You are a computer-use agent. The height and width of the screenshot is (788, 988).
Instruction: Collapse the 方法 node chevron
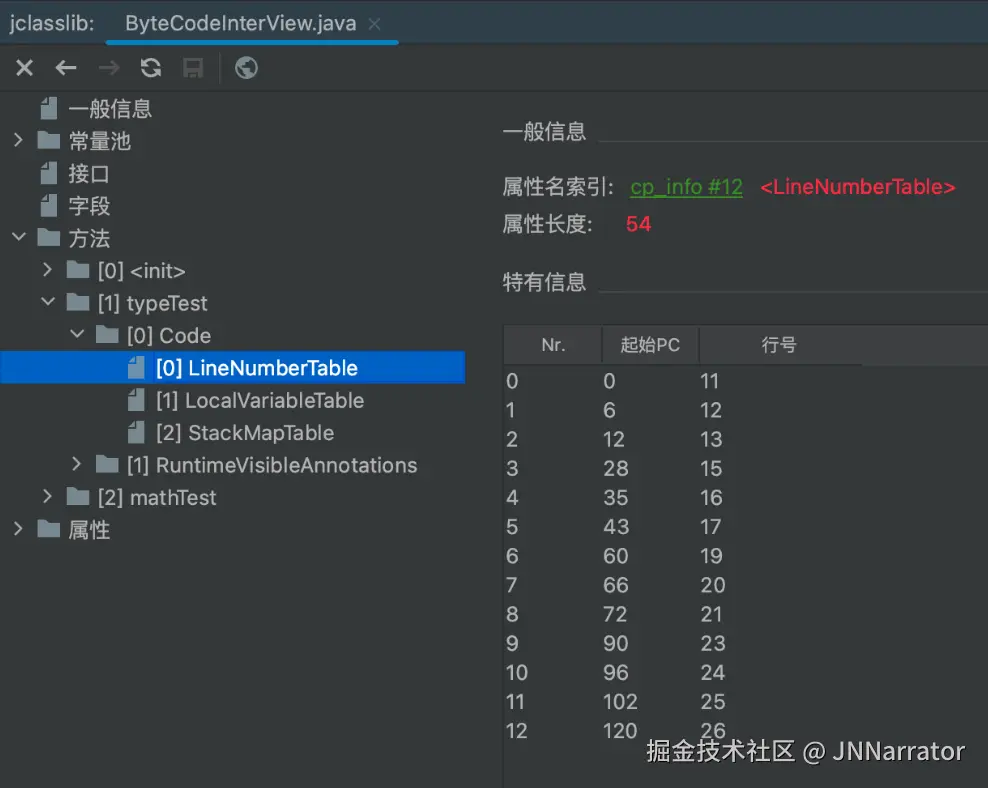[x=19, y=237]
